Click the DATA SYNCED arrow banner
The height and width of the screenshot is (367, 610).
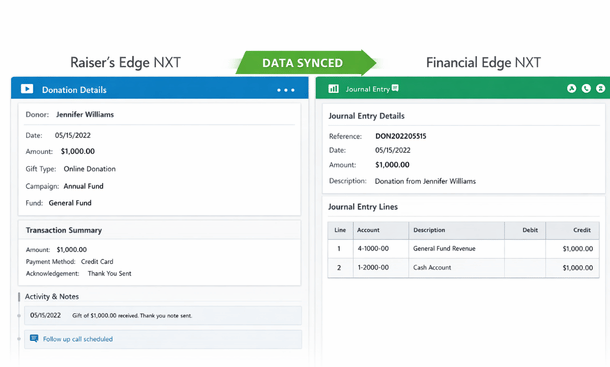tap(306, 63)
